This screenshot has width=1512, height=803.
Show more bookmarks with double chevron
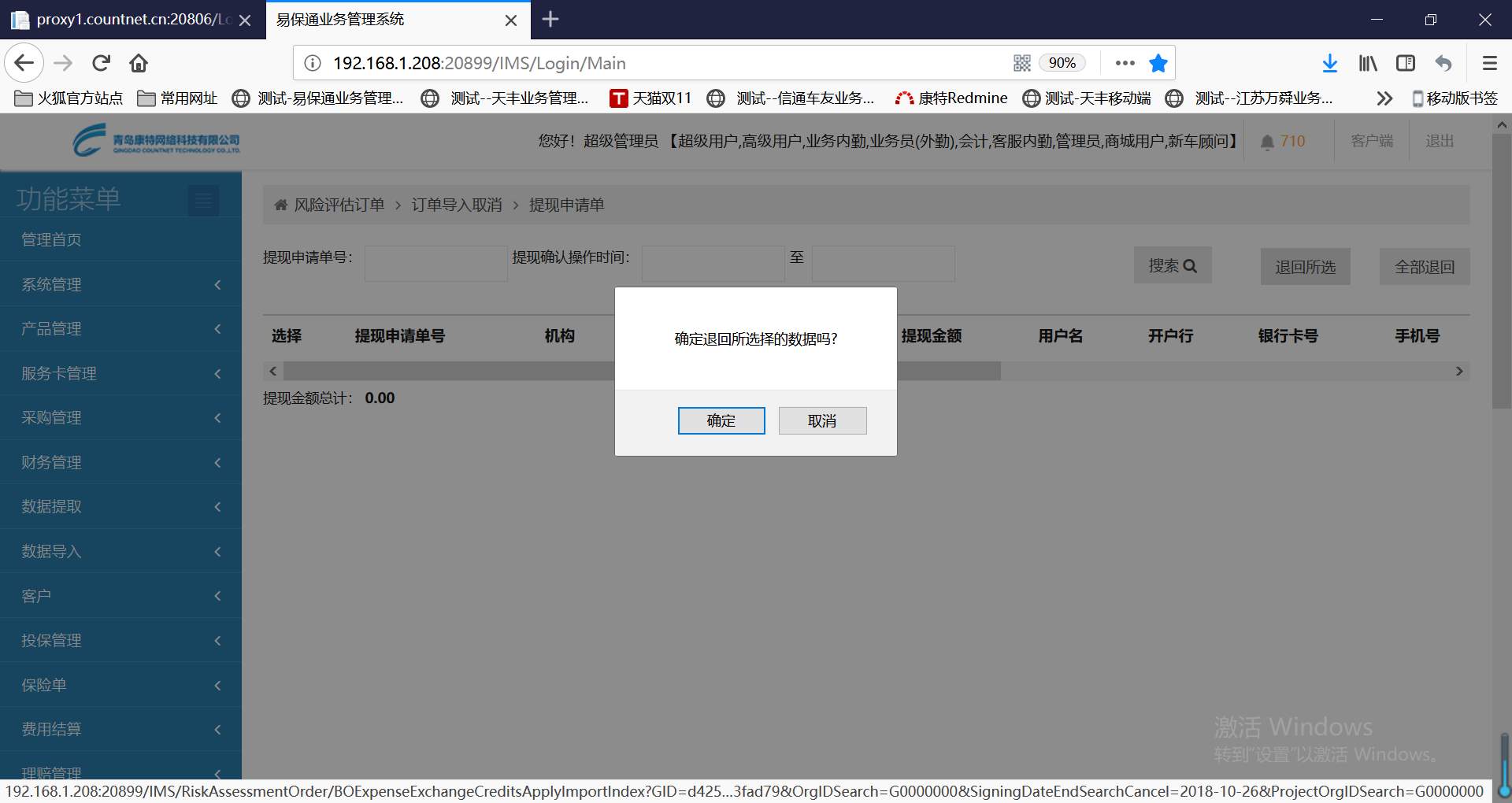tap(1384, 98)
